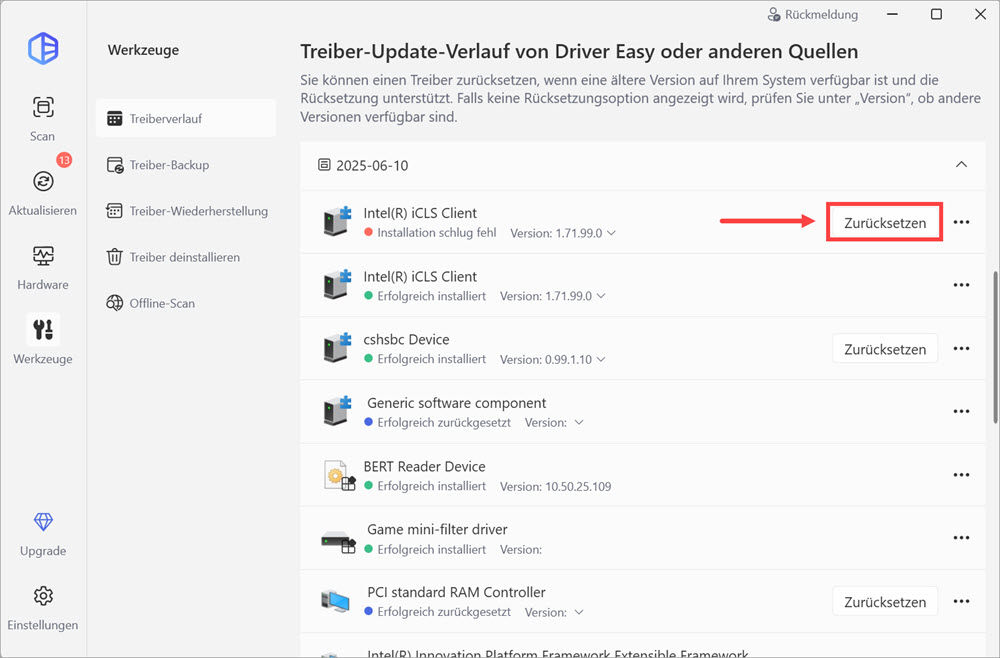Viewport: 1000px width, 658px height.
Task: Expand version dropdown of installed iCLS Client
Action: click(x=601, y=296)
